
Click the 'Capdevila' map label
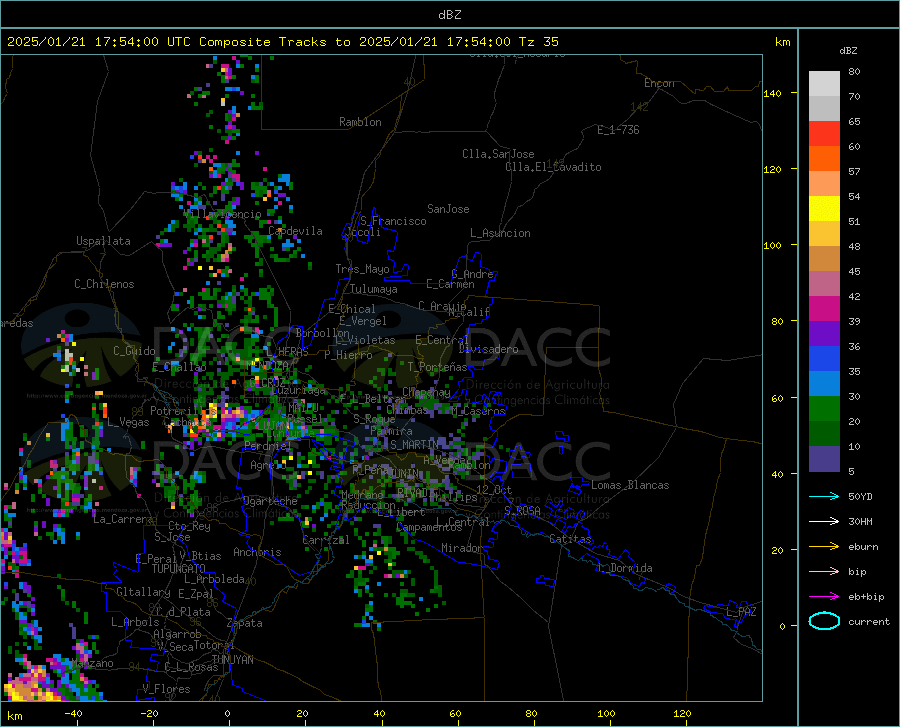295,231
